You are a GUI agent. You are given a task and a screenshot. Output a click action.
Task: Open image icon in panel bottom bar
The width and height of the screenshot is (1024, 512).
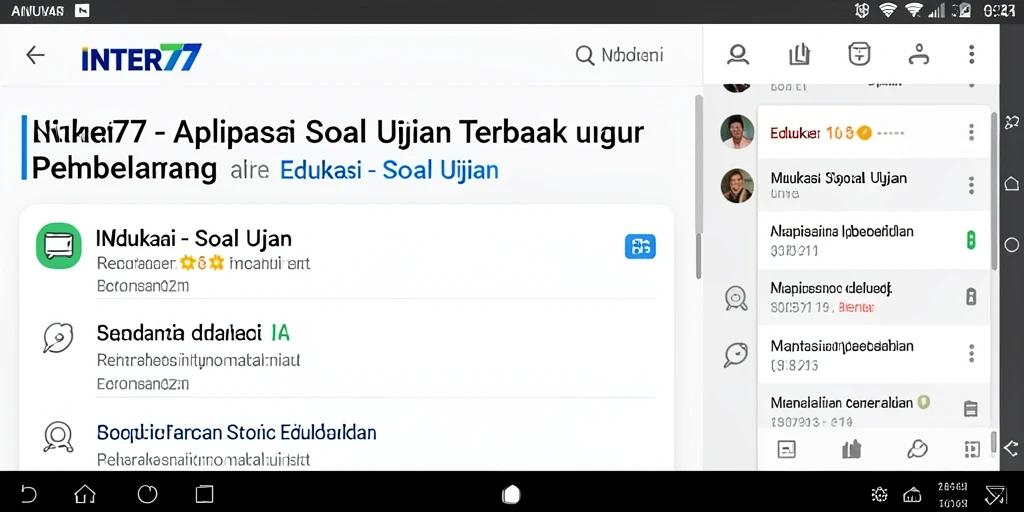point(787,449)
